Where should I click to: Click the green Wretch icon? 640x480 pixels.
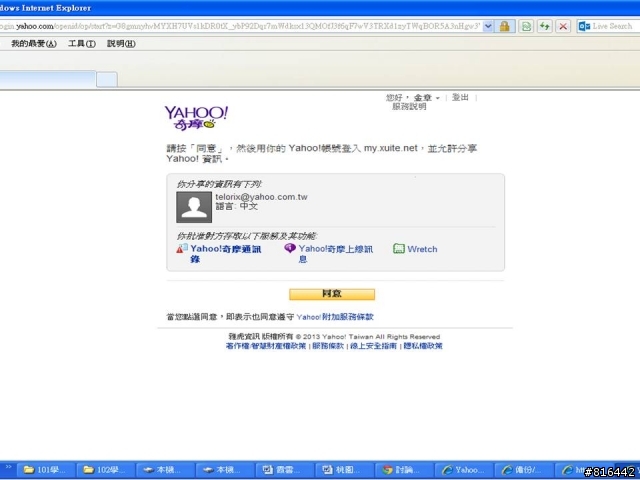tap(398, 248)
